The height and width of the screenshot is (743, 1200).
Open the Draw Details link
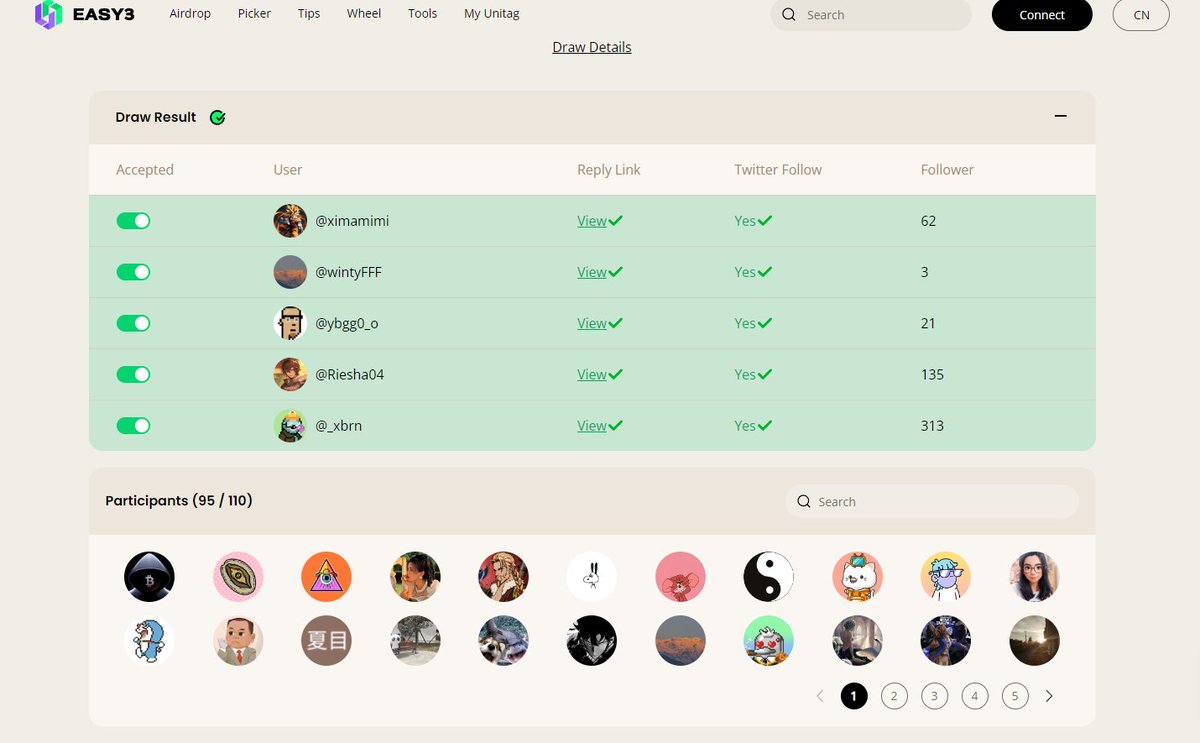pos(592,47)
